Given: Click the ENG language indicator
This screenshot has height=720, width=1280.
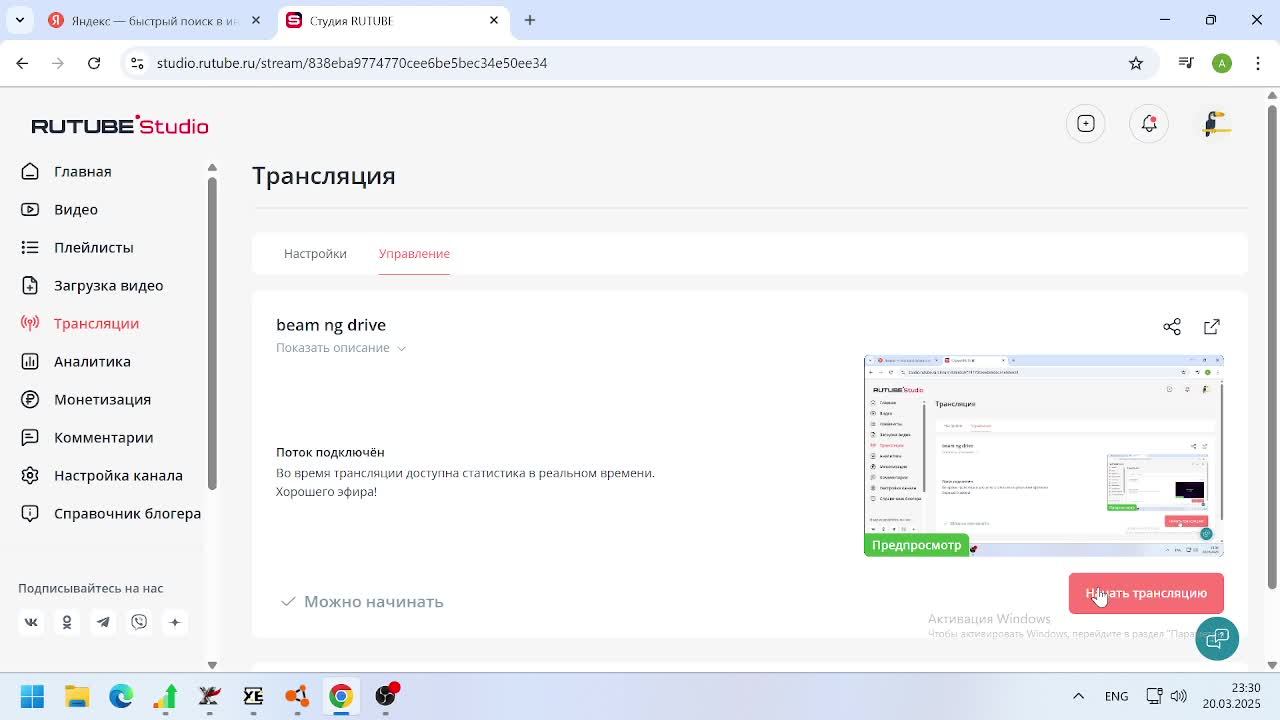Looking at the screenshot, I should 1117,696.
